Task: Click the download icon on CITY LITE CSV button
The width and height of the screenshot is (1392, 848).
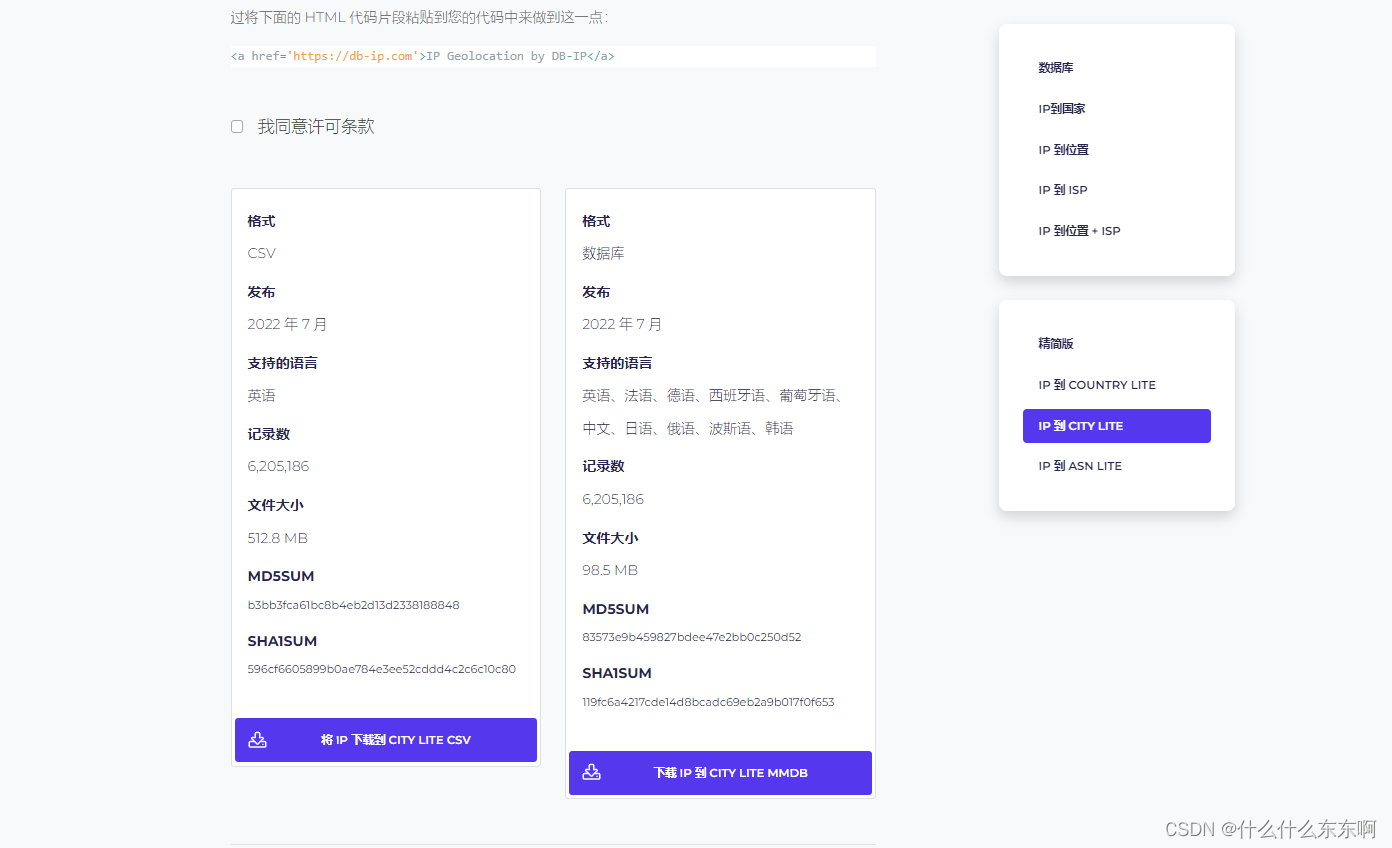Action: coord(258,740)
